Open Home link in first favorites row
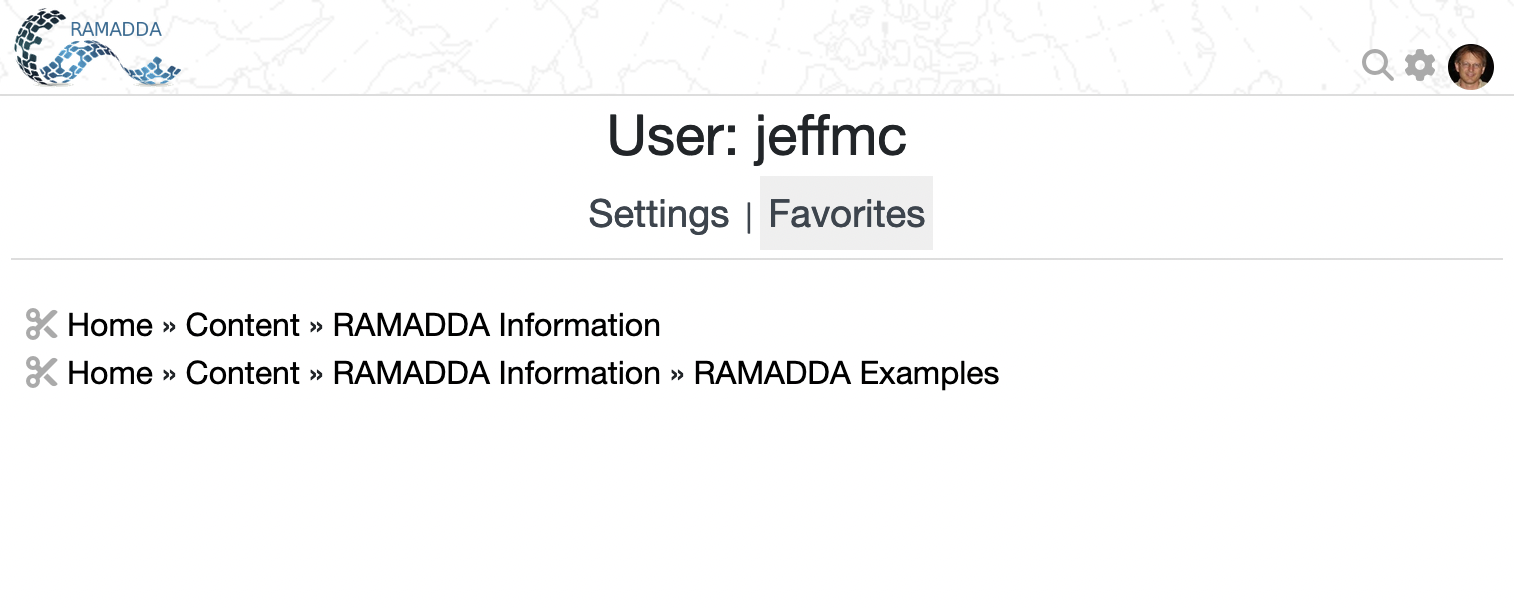The width and height of the screenshot is (1514, 608). 110,325
